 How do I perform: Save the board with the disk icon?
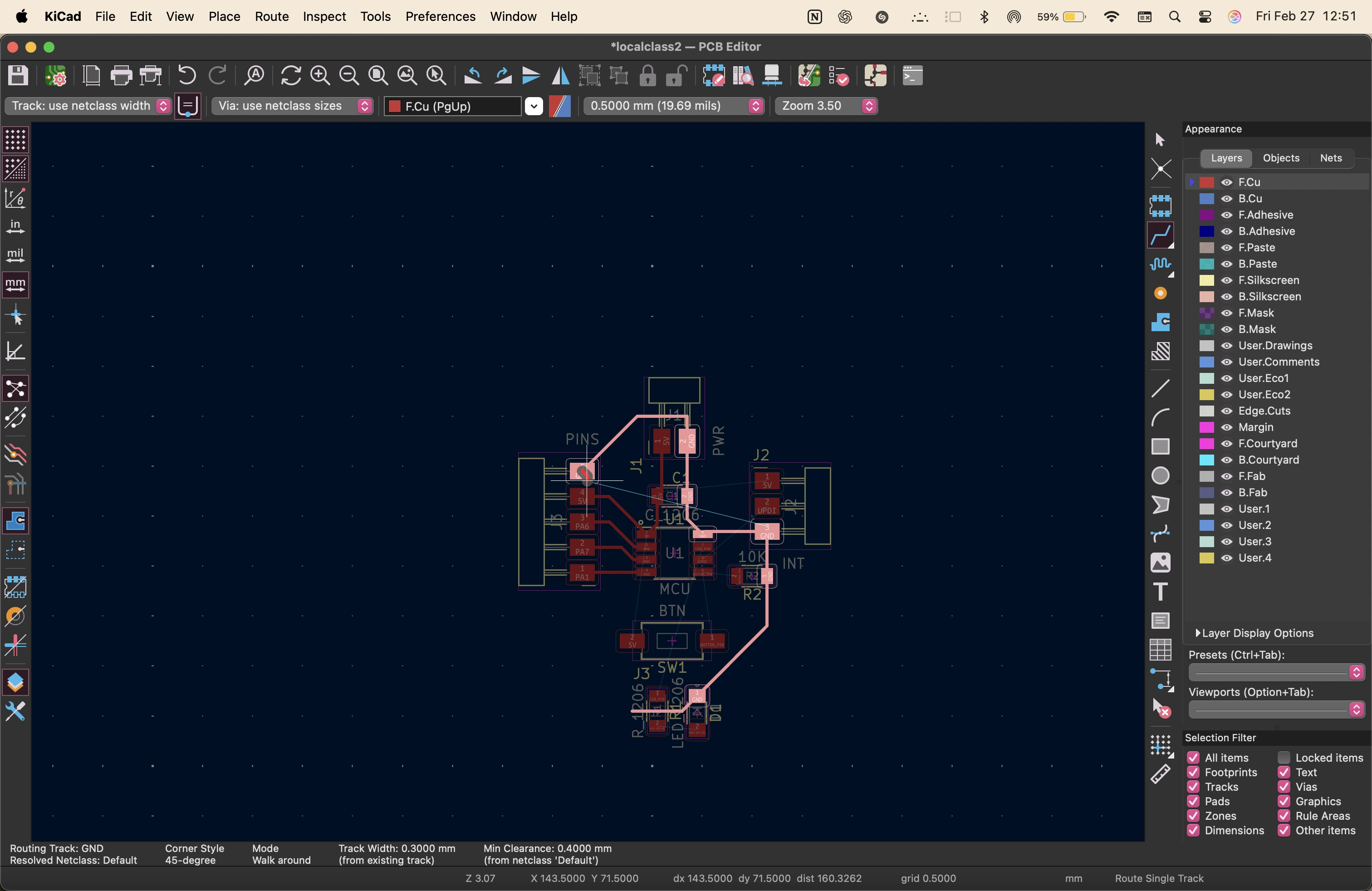click(18, 75)
